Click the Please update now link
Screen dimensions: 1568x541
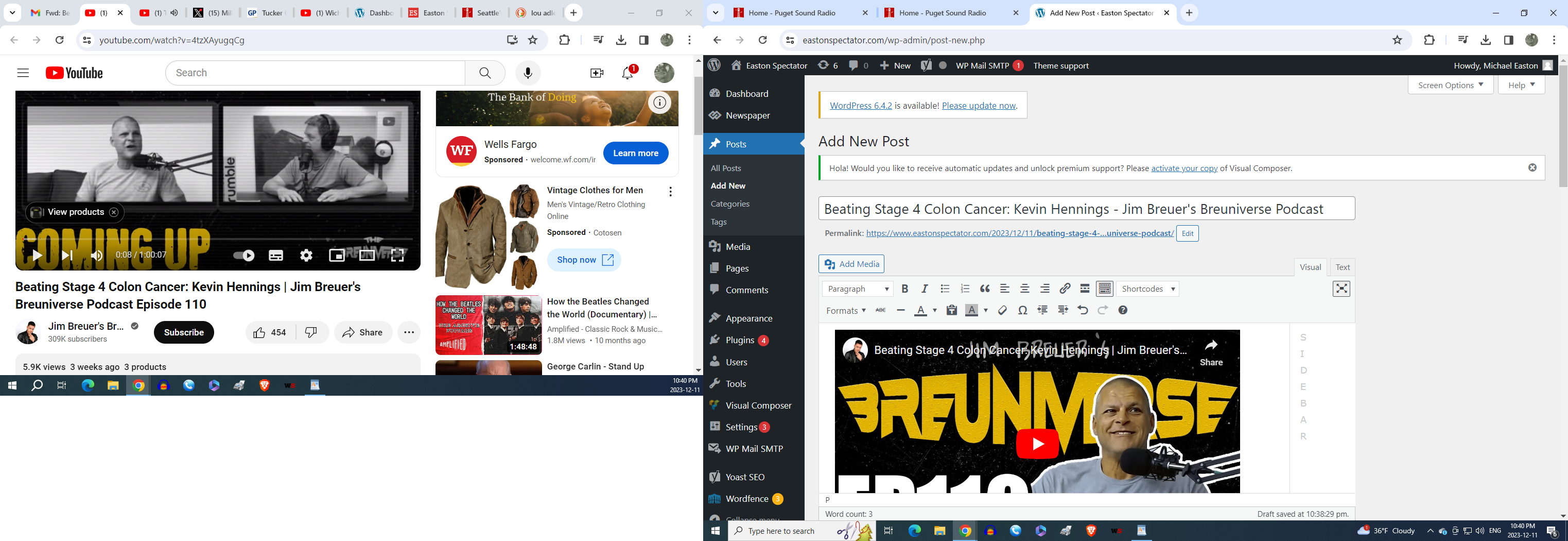pyautogui.click(x=978, y=106)
